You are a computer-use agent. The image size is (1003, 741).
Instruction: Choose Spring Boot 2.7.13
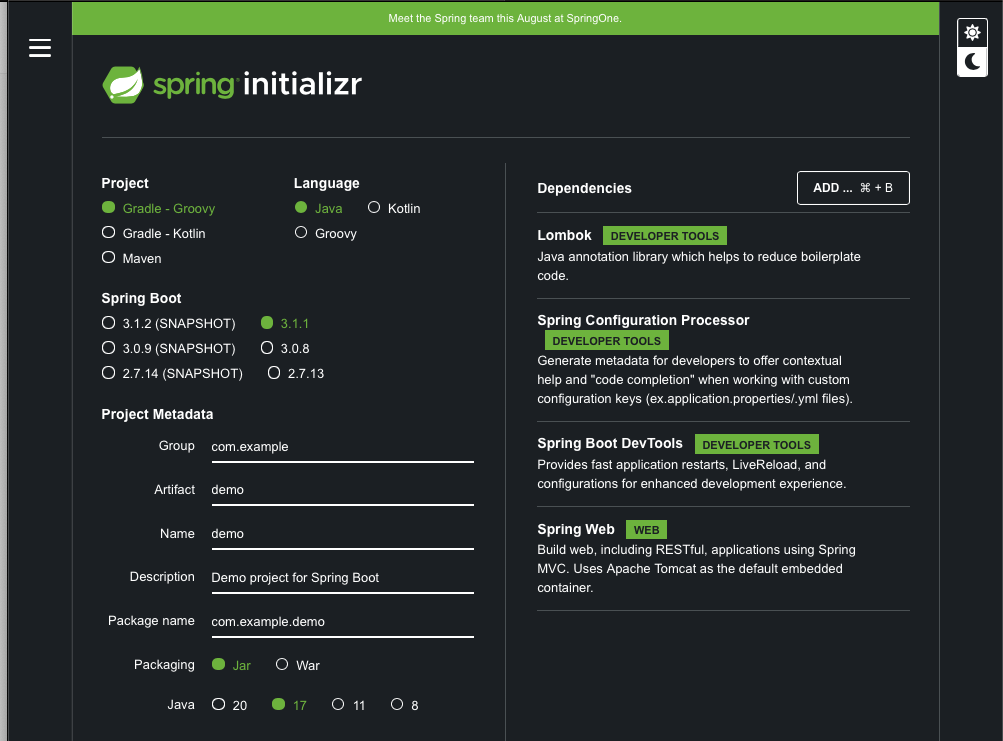296,374
